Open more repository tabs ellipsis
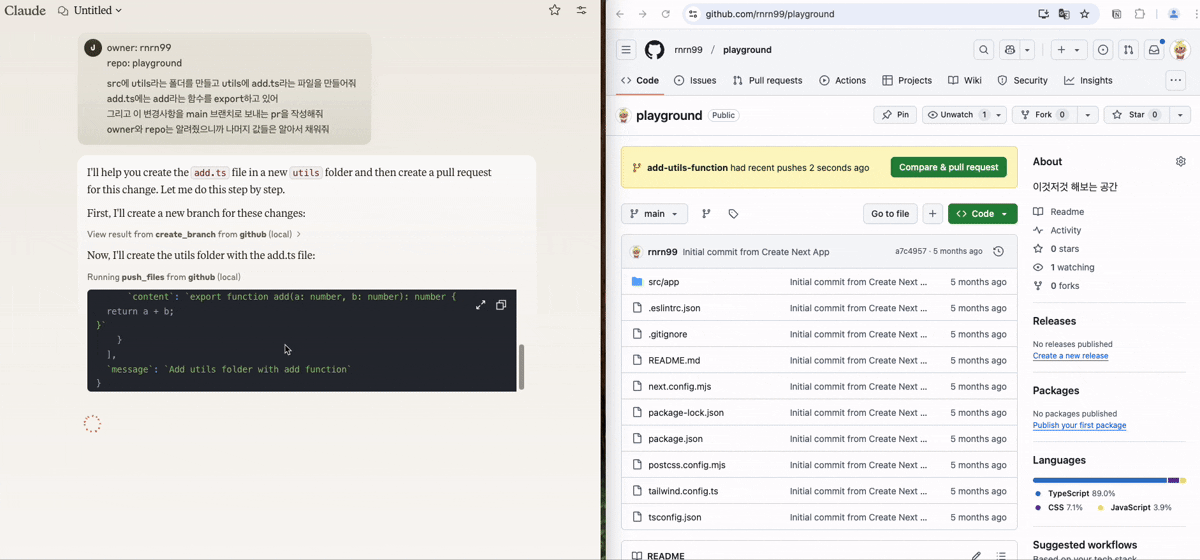 coord(1175,81)
